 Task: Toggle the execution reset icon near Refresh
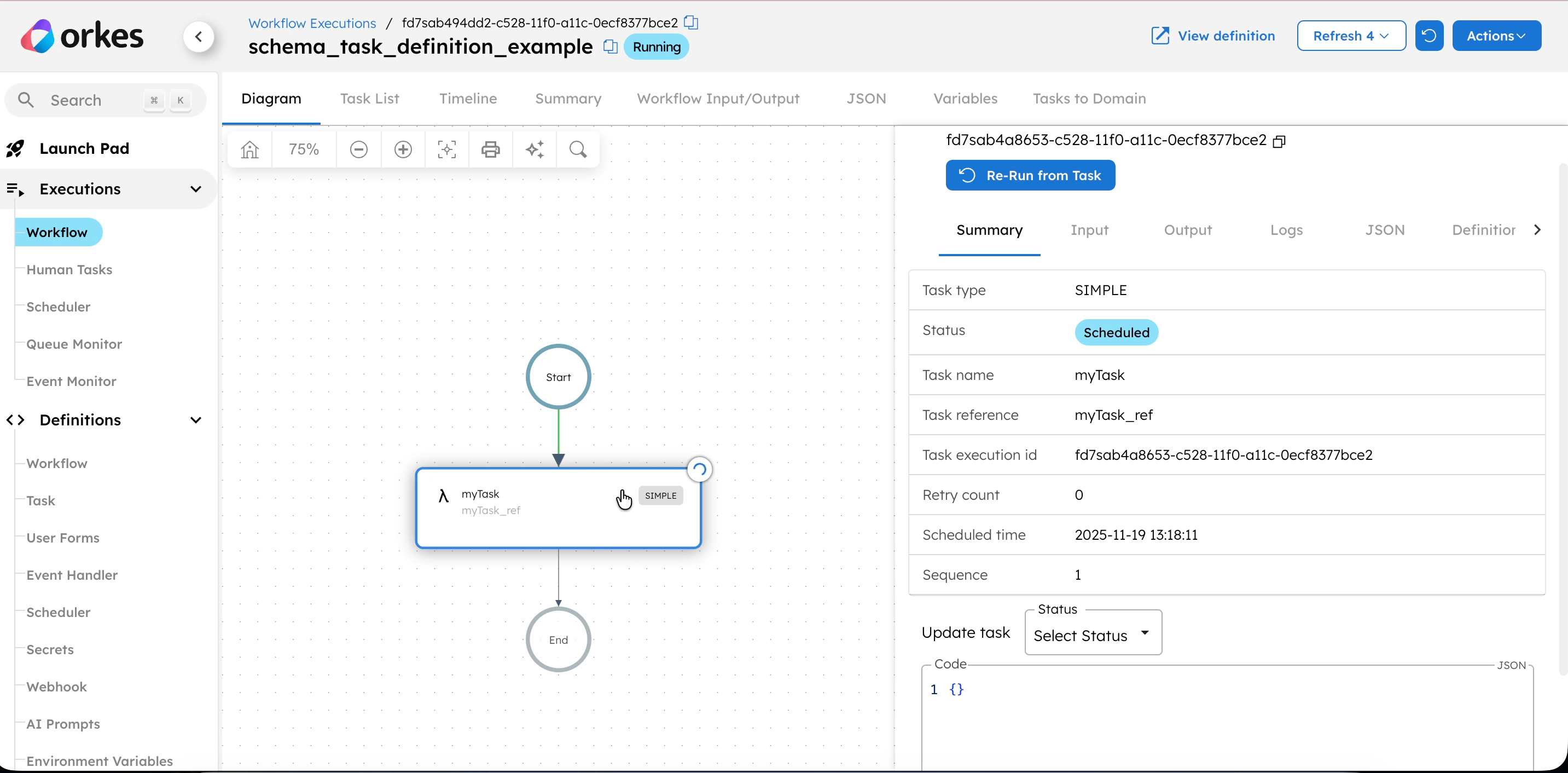[x=1429, y=36]
